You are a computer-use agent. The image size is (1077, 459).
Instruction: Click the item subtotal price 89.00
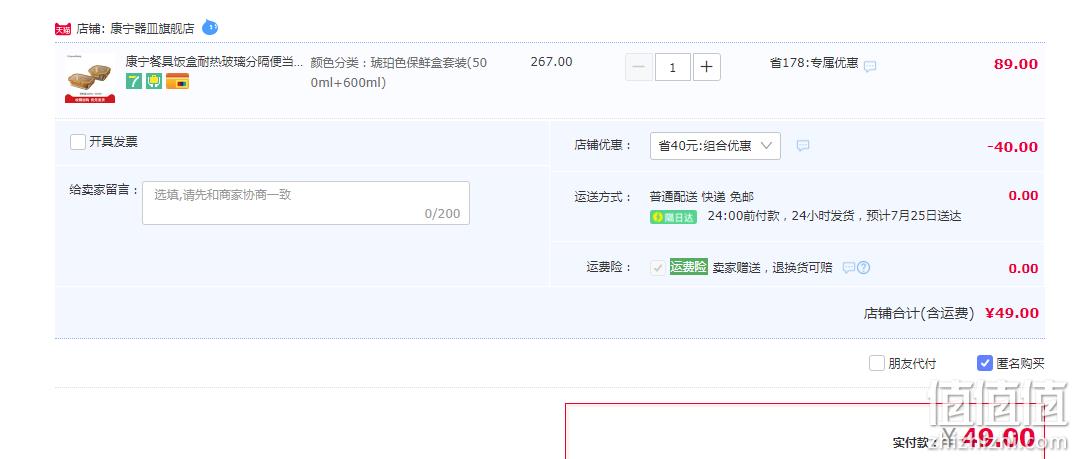click(x=1016, y=65)
